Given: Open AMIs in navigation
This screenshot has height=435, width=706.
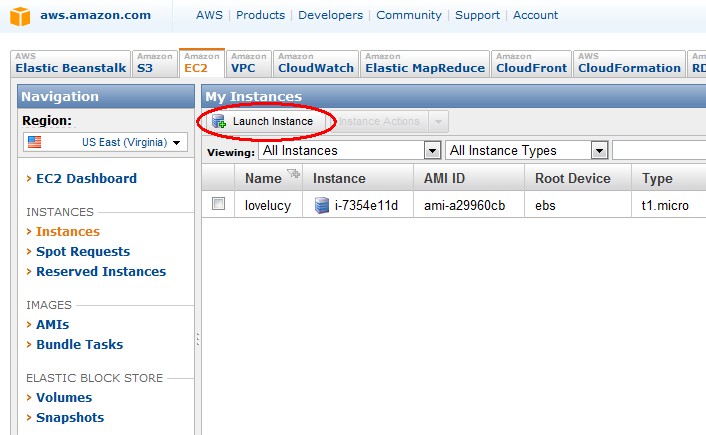Looking at the screenshot, I should [x=53, y=325].
